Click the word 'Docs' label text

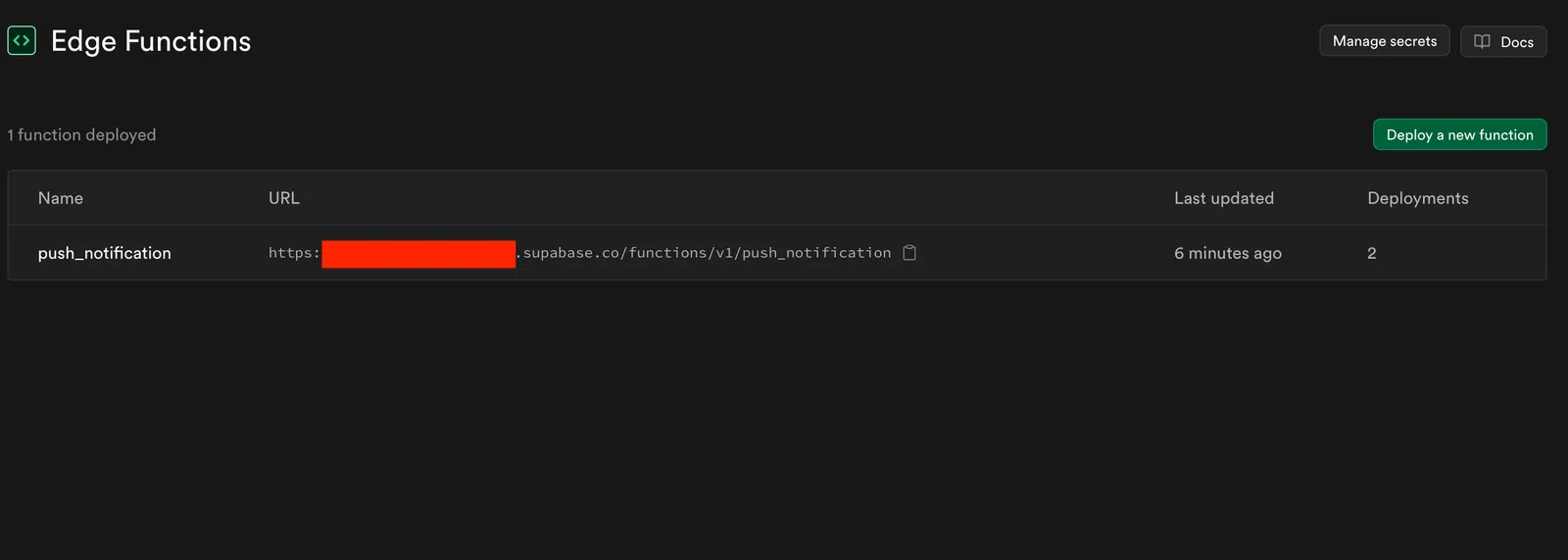[1517, 42]
